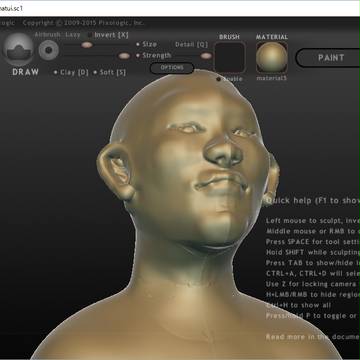Image resolution: width=360 pixels, height=360 pixels.
Task: Click the 'Press TAB to show/hide' help line
Action: [313, 263]
